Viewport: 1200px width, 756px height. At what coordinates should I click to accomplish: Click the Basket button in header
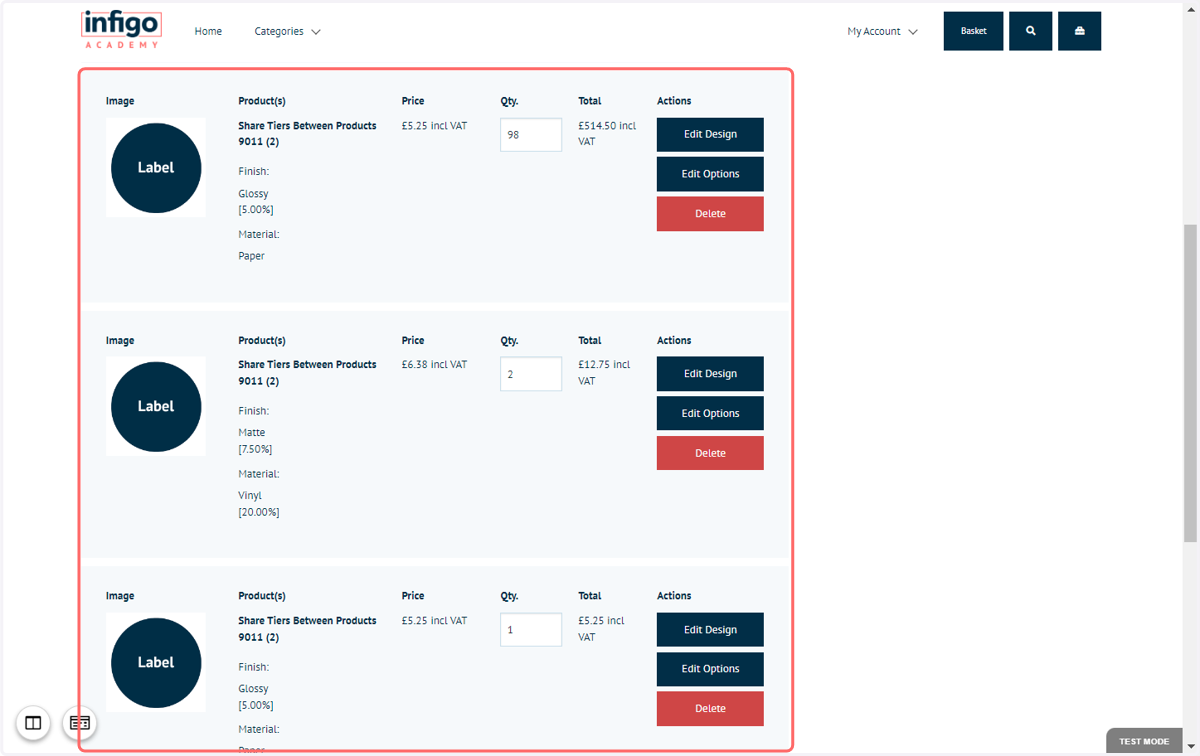point(974,31)
